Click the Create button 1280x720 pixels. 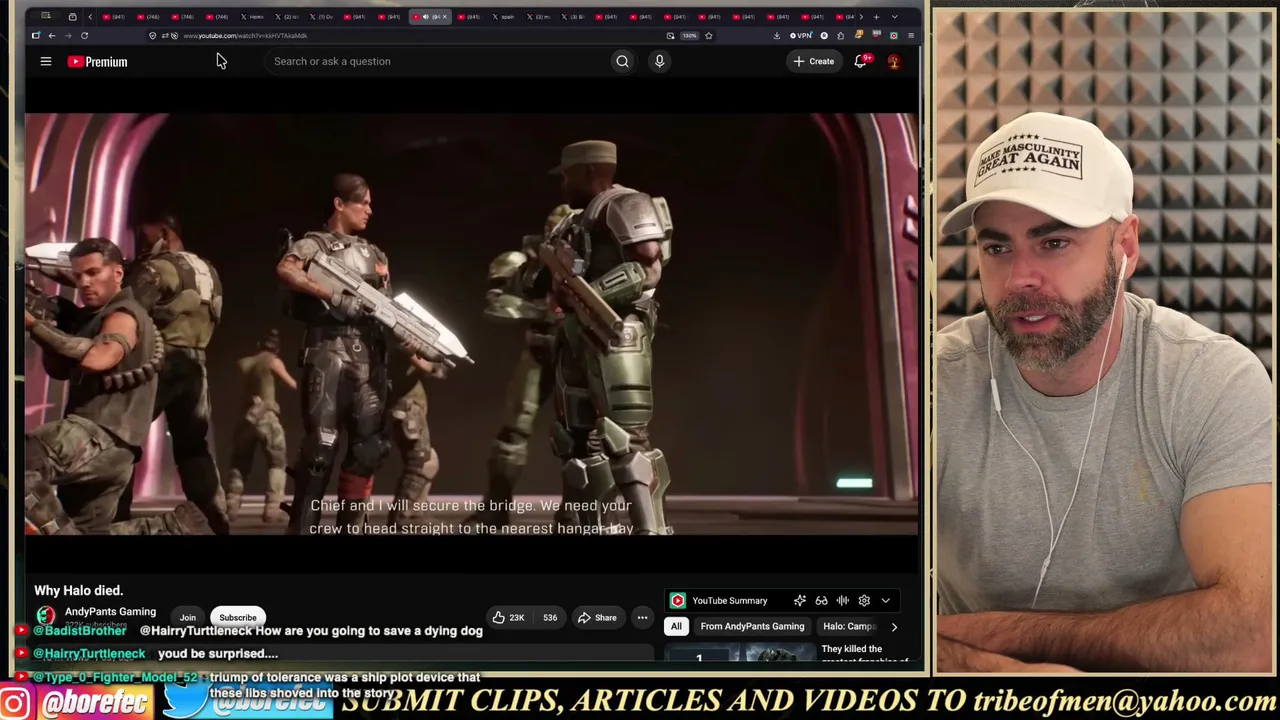(x=813, y=61)
